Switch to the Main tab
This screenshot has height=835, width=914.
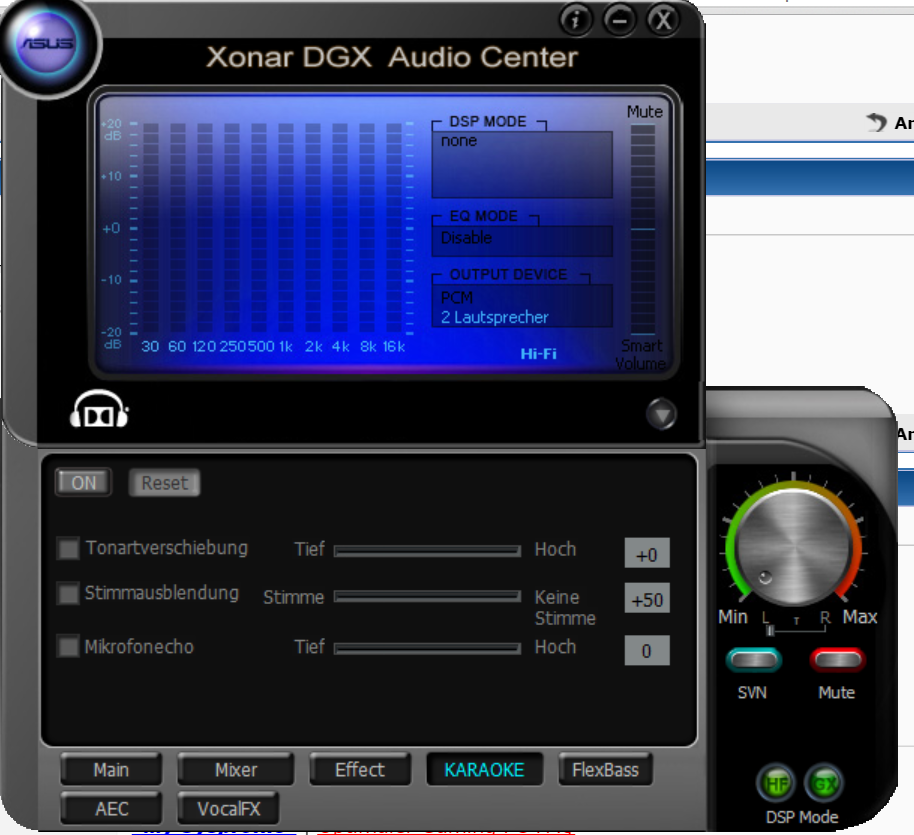click(x=111, y=770)
